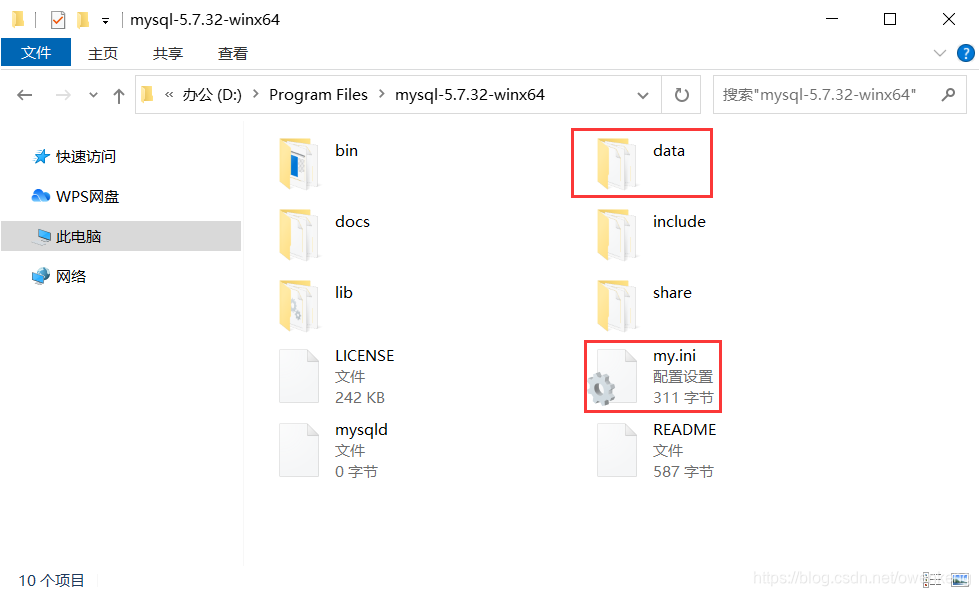Open recent locations dropdown arrow
The image size is (980, 596).
(x=93, y=95)
